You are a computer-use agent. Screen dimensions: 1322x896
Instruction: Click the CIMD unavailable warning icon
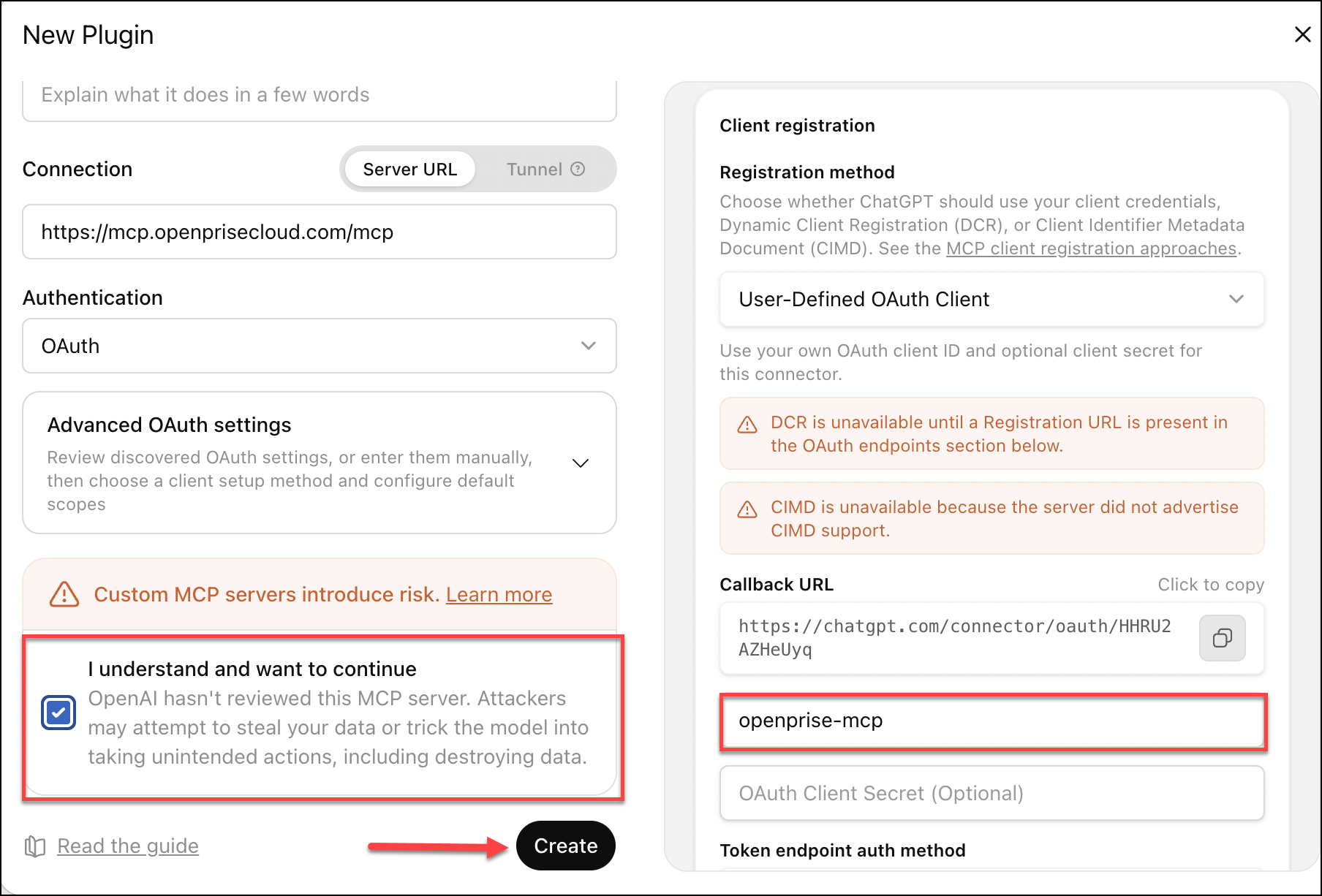(747, 509)
